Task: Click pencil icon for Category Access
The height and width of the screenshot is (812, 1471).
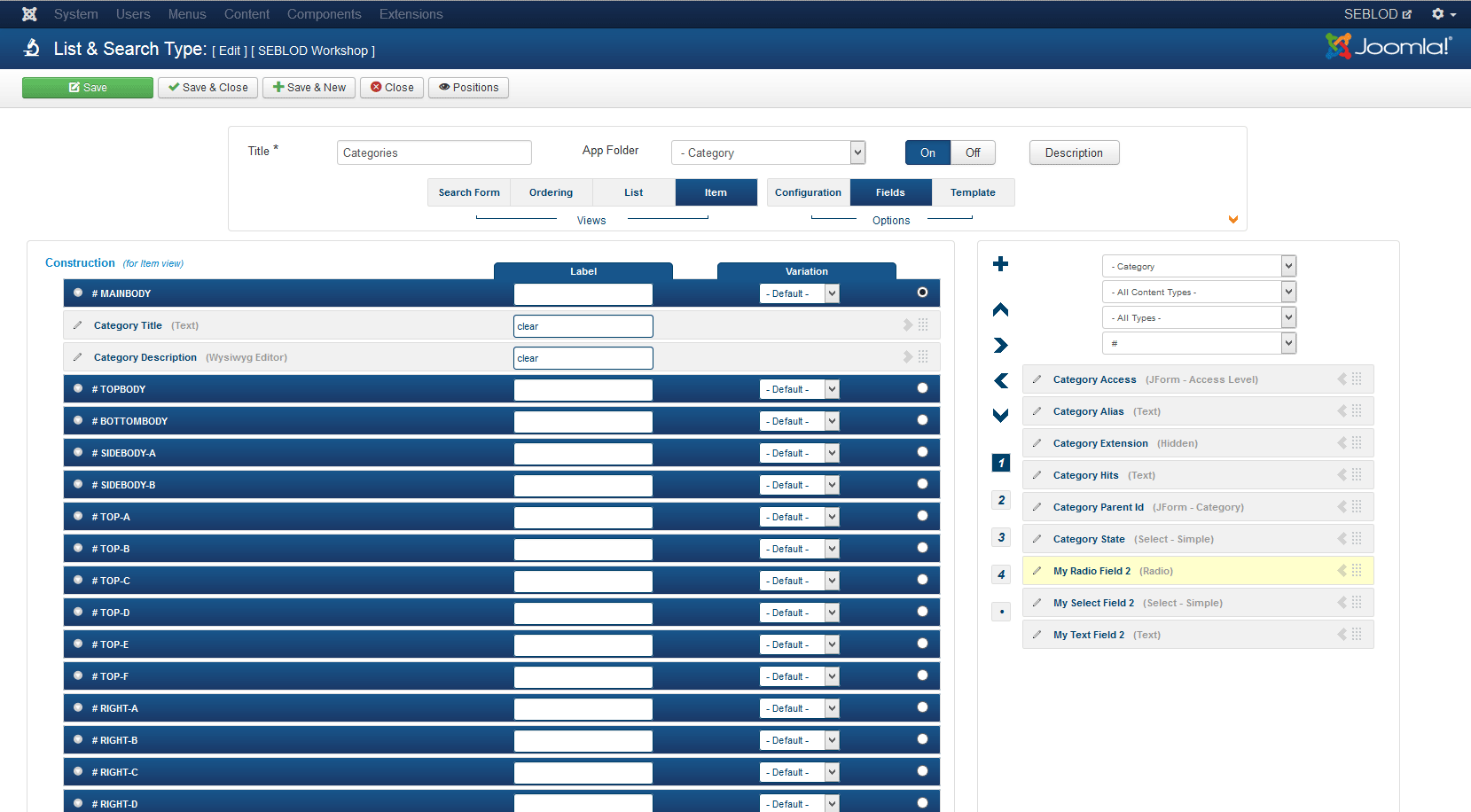Action: pos(1037,379)
